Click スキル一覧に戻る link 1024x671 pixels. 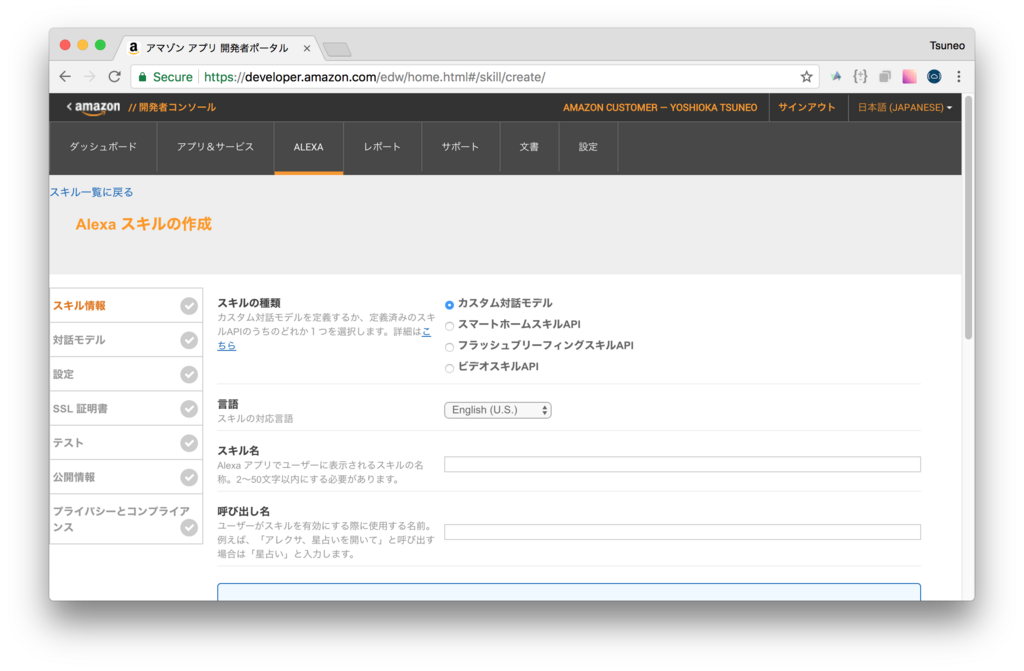pyautogui.click(x=91, y=192)
